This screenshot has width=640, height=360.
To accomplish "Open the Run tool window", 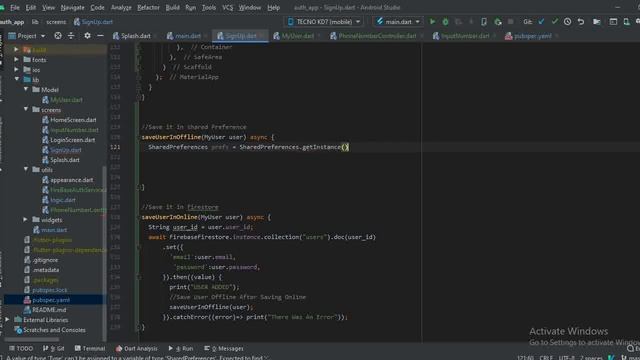I will (x=181, y=348).
